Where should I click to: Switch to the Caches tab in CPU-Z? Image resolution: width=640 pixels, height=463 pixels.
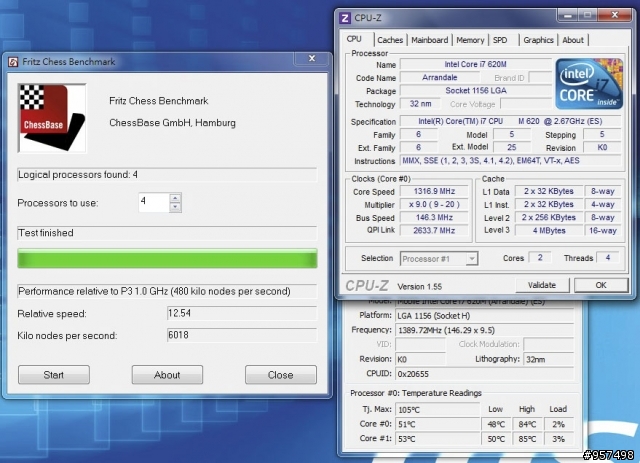point(390,40)
